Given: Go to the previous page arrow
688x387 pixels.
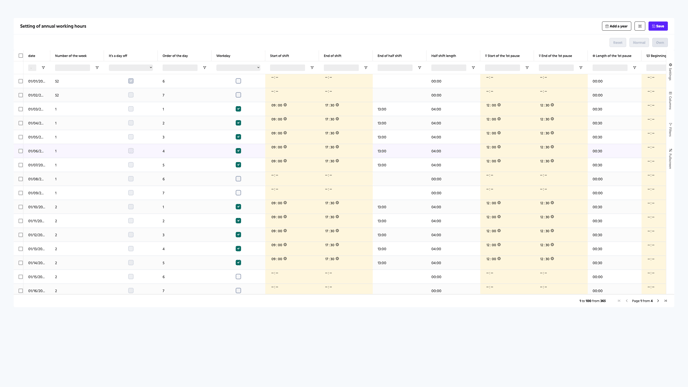Looking at the screenshot, I should coord(627,301).
